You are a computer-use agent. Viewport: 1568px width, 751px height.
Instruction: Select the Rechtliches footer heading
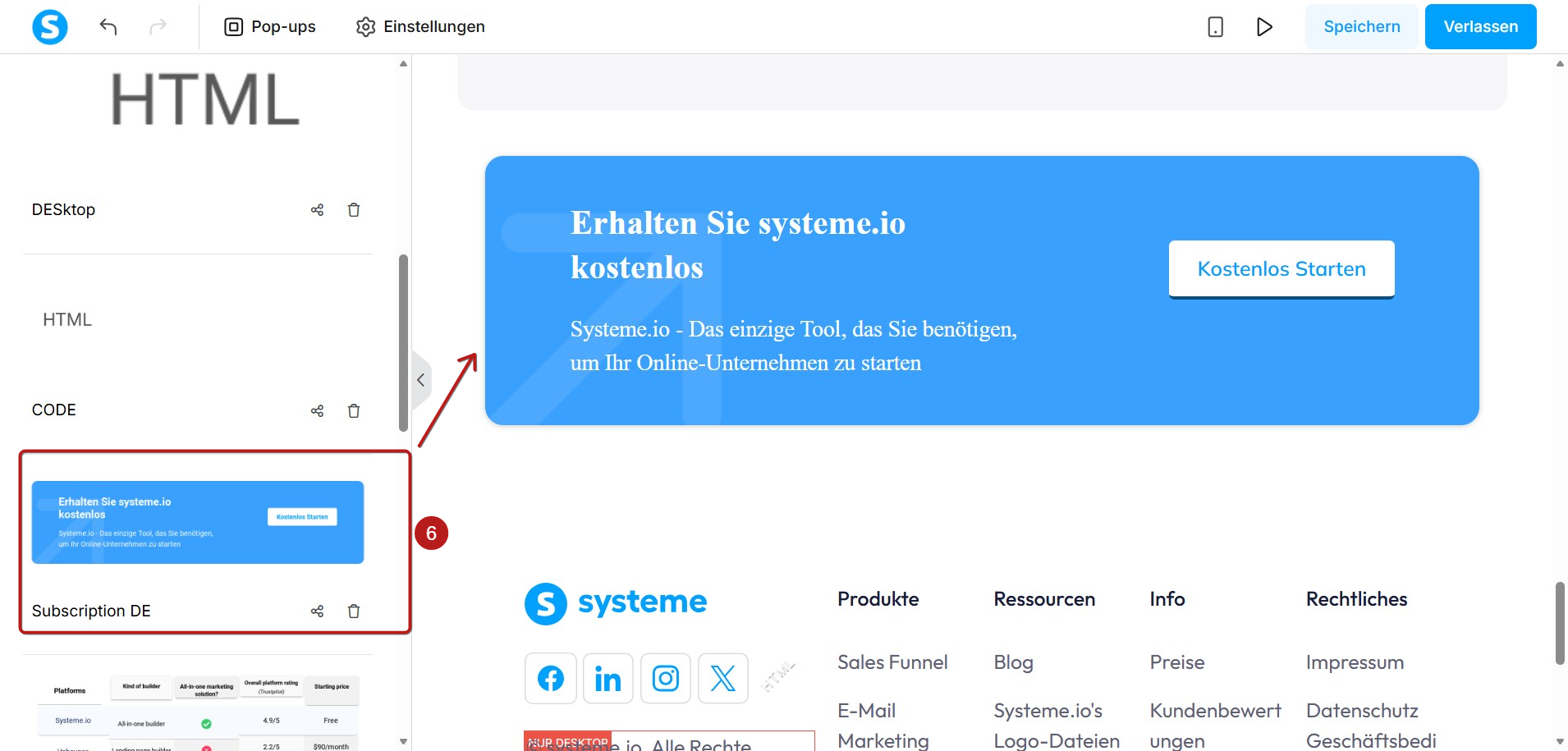1357,599
